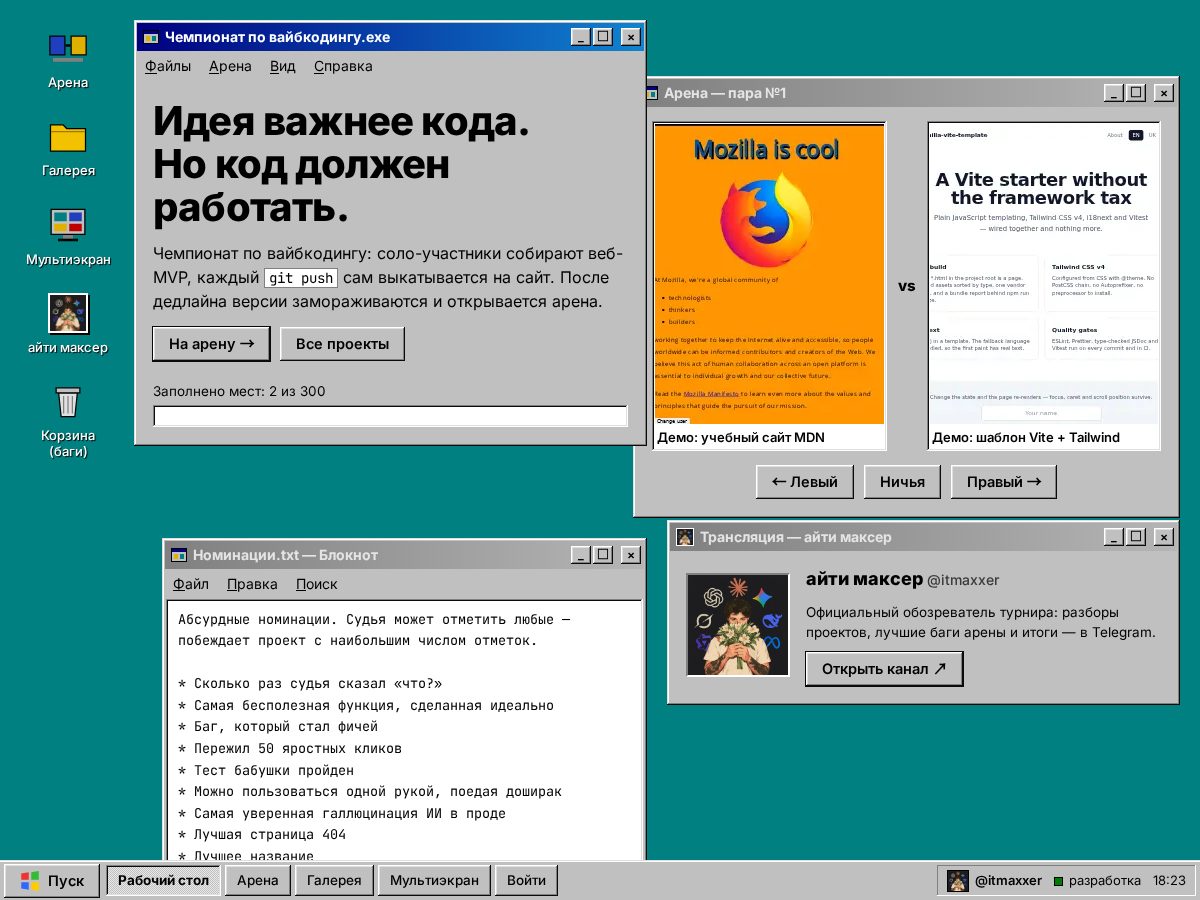This screenshot has height=900, width=1200.
Task: Click the line «Баг, который стал фичей»
Action: click(x=278, y=727)
